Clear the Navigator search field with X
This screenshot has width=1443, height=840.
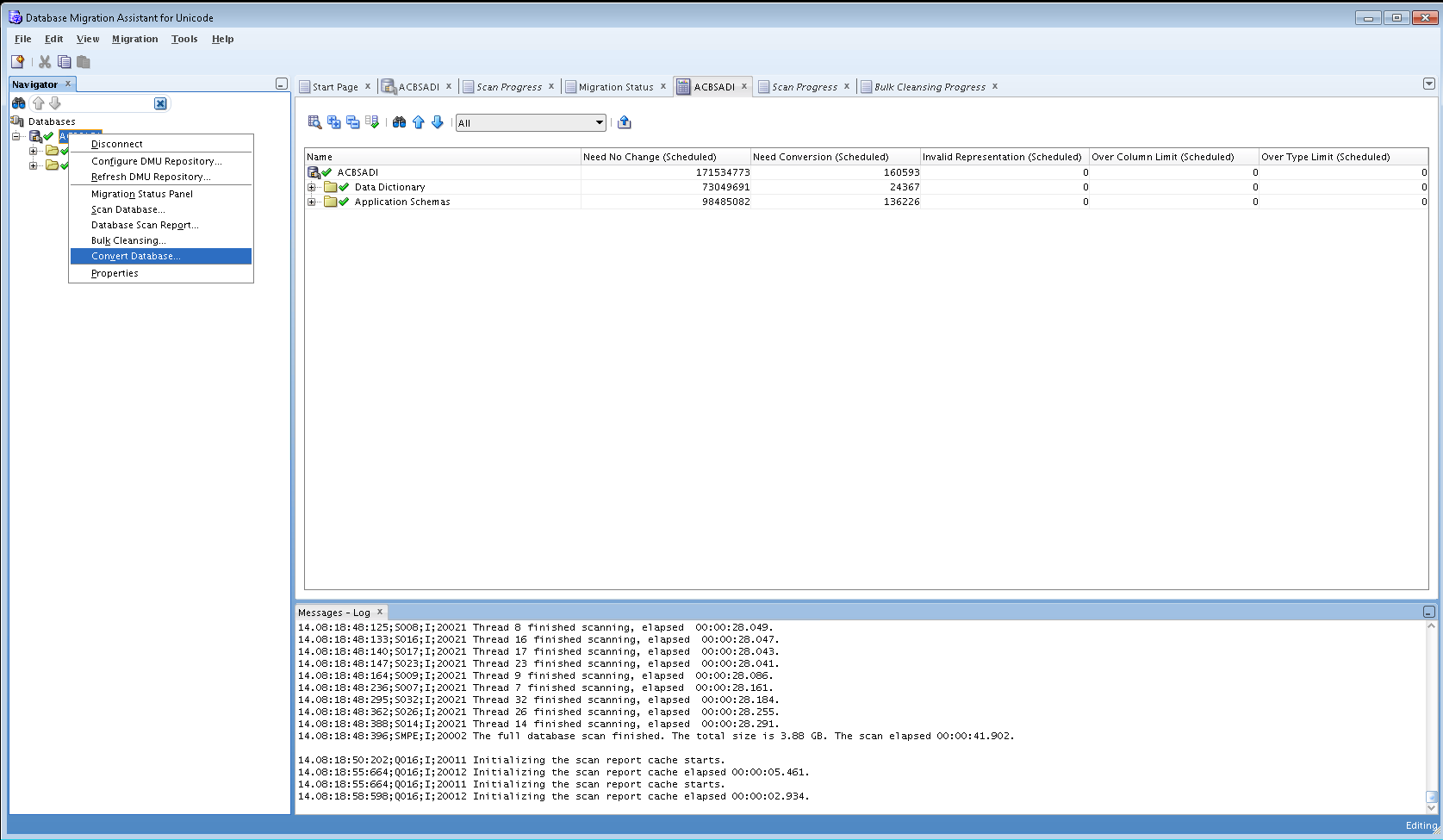click(x=160, y=103)
